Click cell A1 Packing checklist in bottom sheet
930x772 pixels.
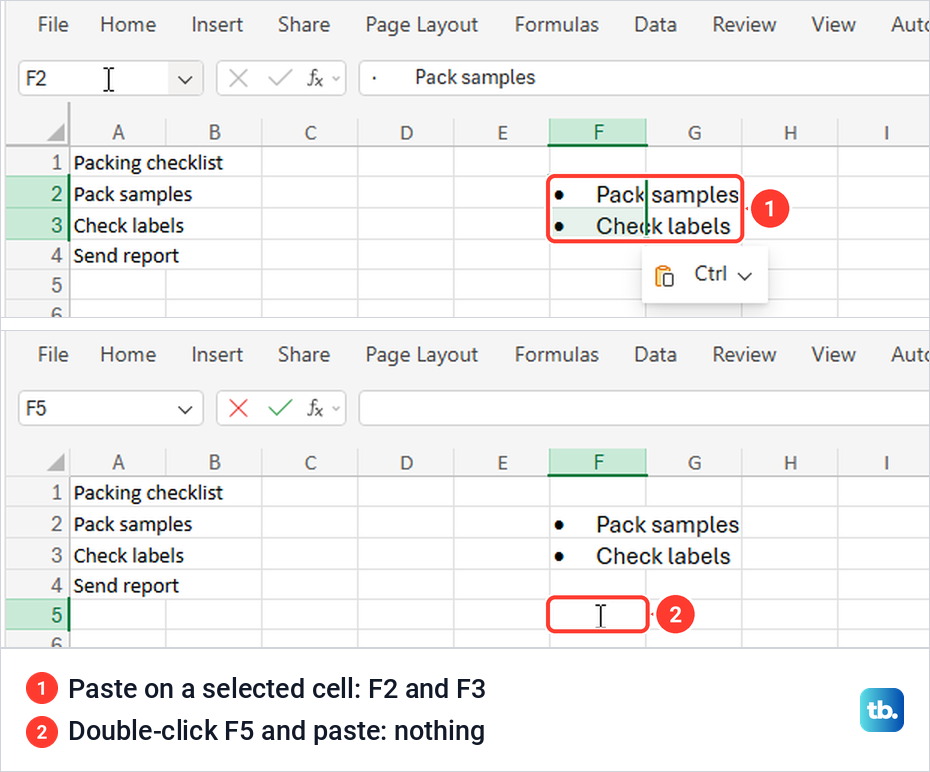tap(118, 492)
